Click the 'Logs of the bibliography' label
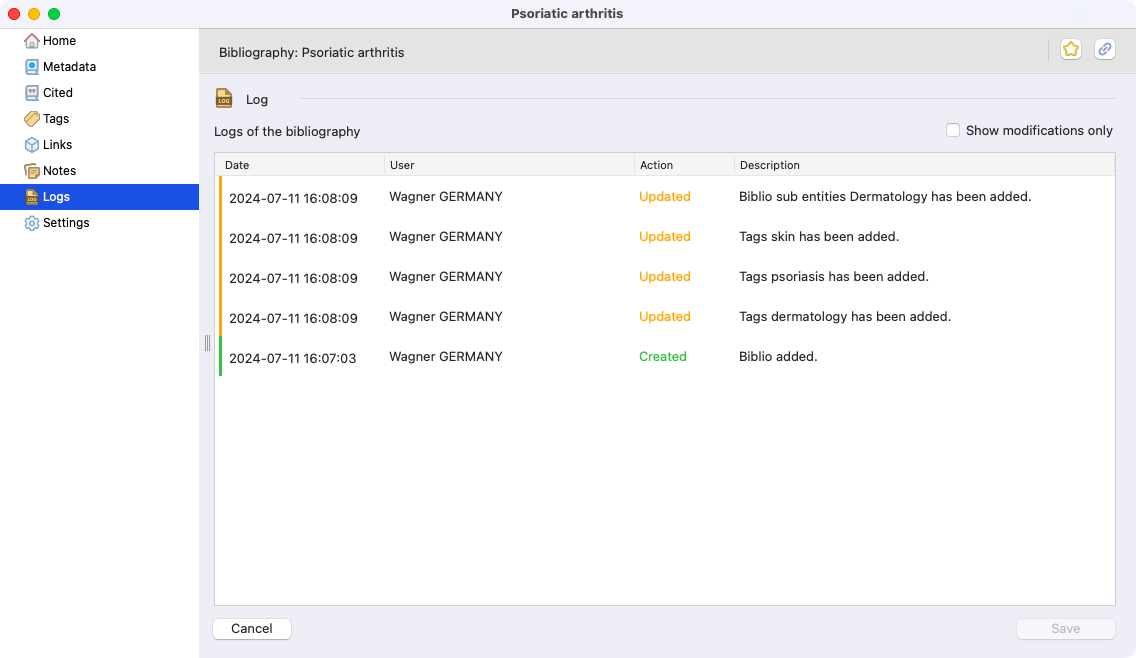The width and height of the screenshot is (1136, 658). click(287, 131)
